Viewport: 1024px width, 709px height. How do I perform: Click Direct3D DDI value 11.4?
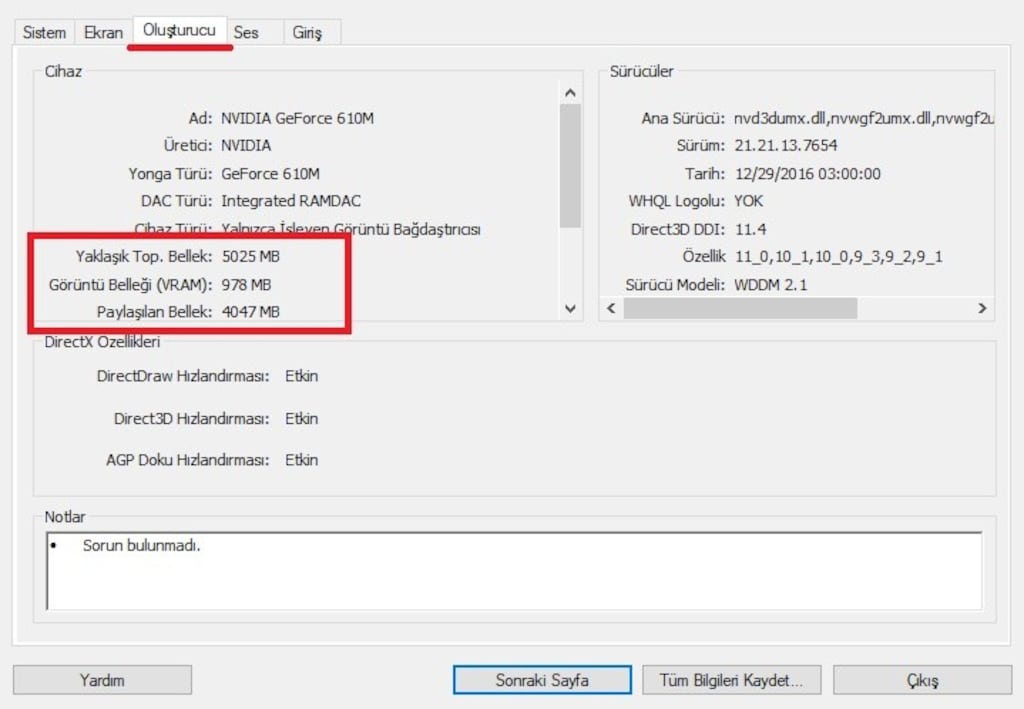[750, 229]
